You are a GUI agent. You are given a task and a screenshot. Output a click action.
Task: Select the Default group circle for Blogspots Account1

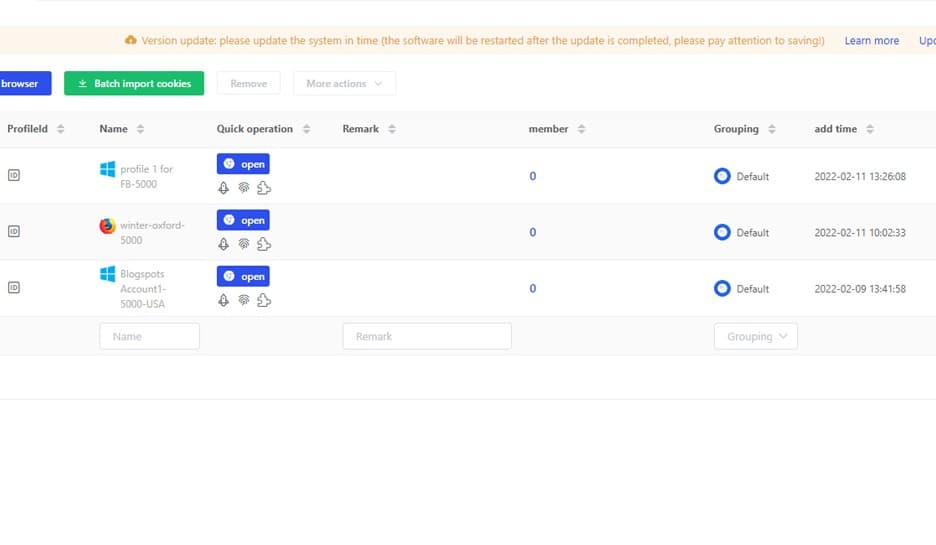tap(722, 288)
